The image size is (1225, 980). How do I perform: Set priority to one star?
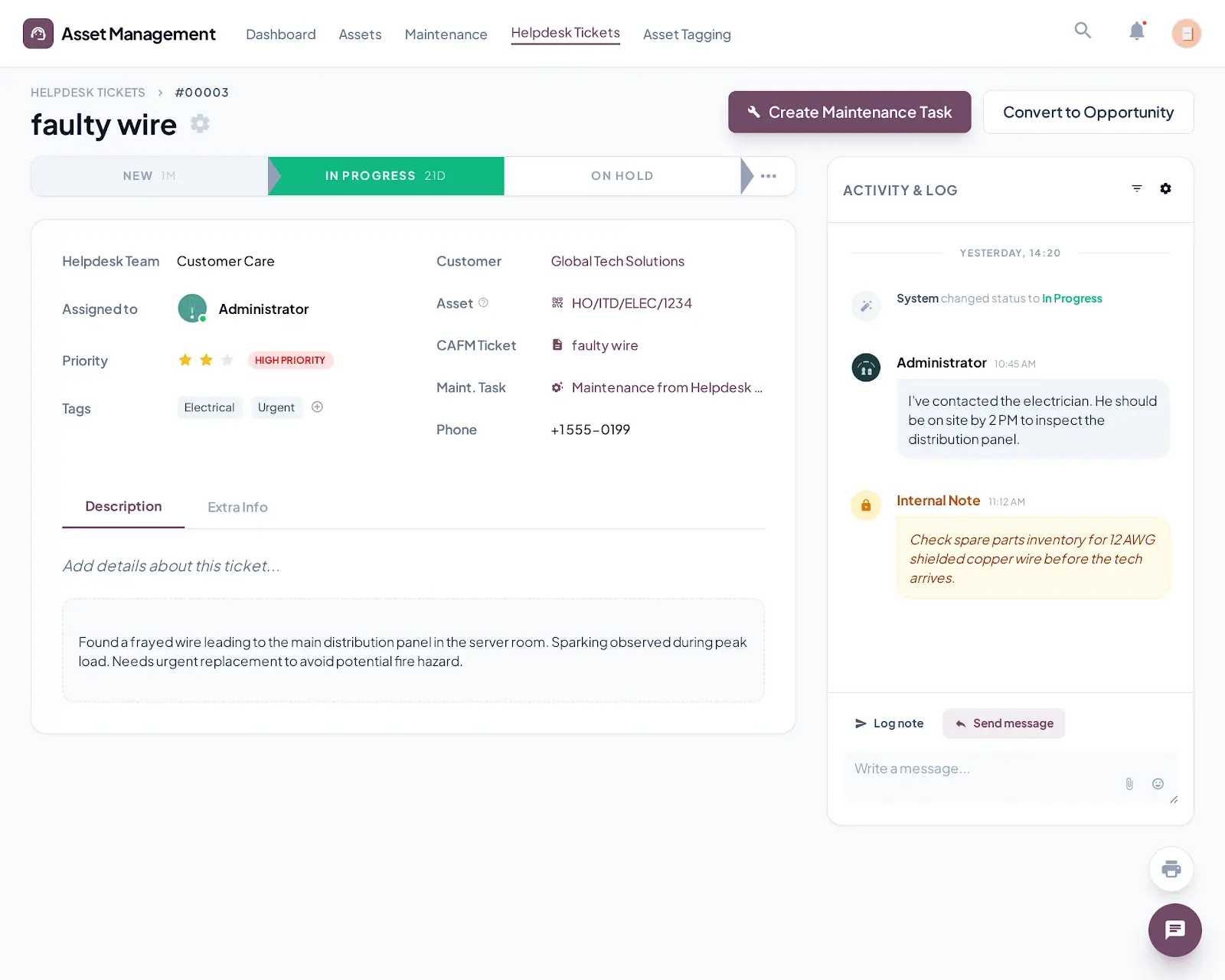point(185,360)
